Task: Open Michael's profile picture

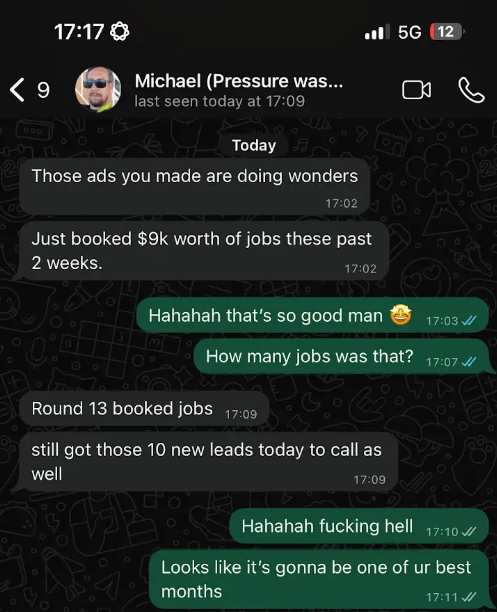Action: (x=98, y=89)
